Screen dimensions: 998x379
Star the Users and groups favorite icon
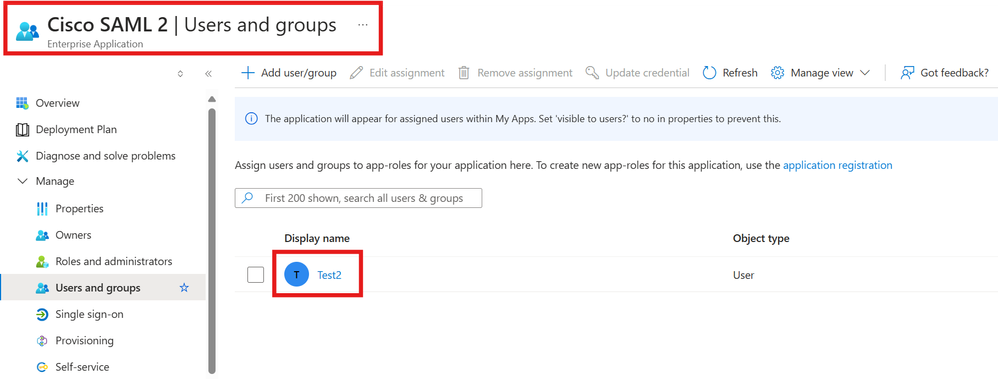[184, 288]
